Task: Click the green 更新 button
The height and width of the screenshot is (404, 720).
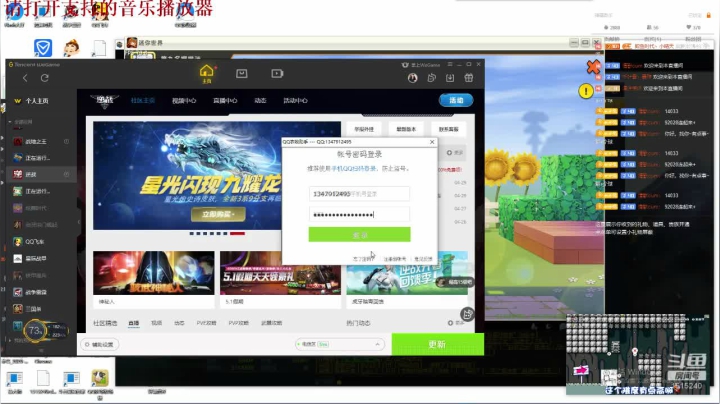Action: 438,344
